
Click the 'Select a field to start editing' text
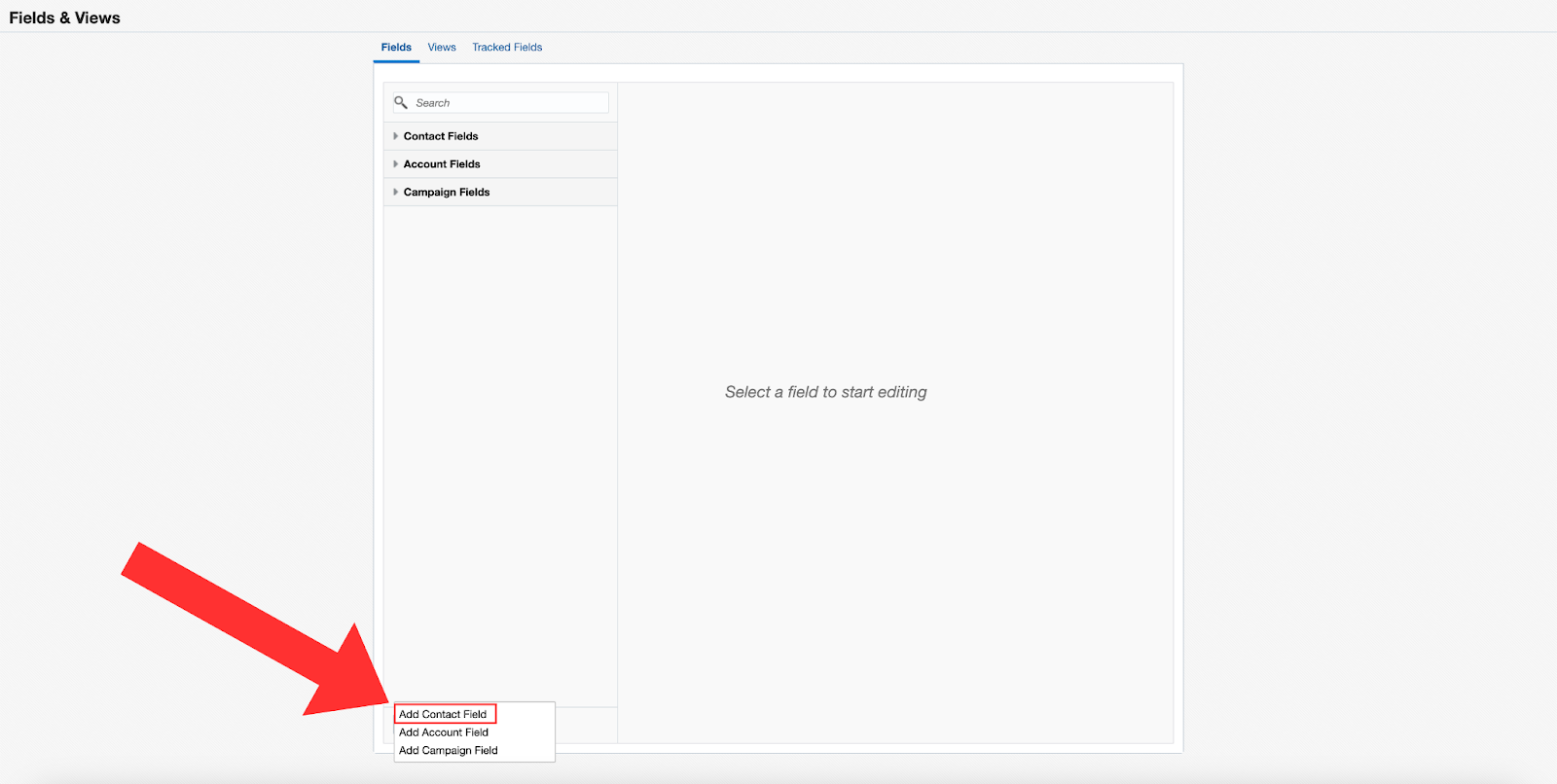825,392
